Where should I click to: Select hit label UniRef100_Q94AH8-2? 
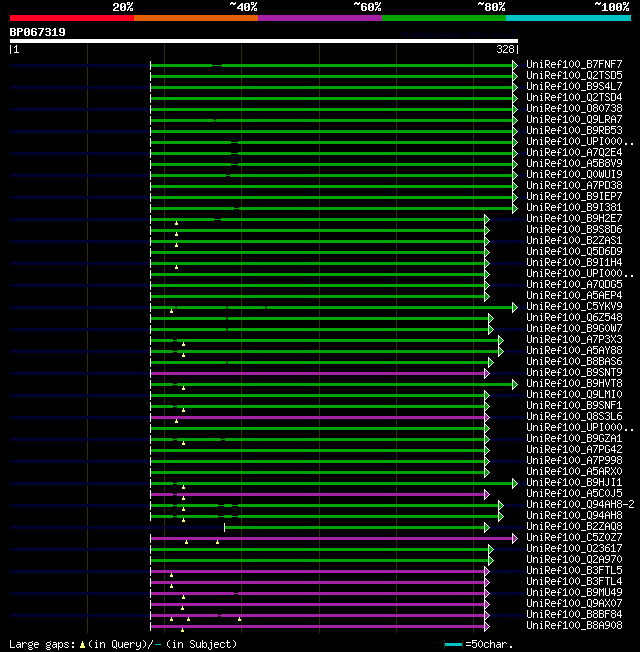580,505
